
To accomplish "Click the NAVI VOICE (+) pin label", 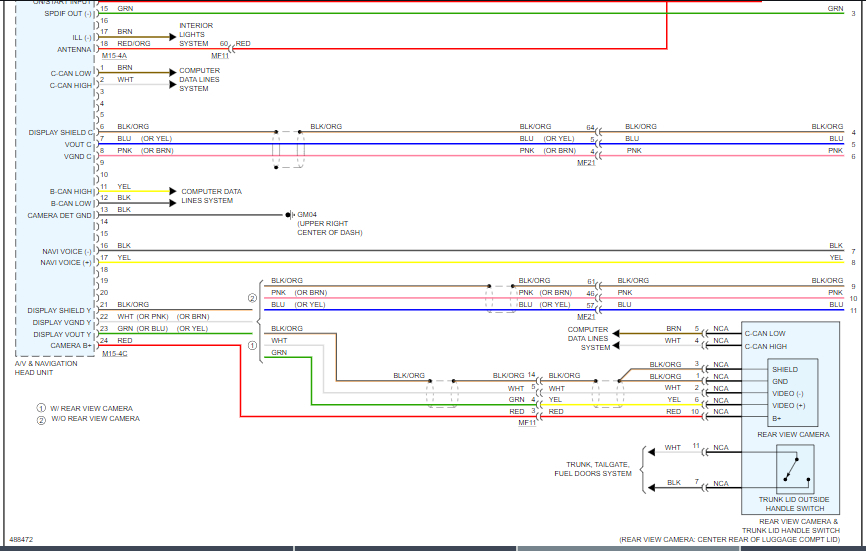I will 66,263.
